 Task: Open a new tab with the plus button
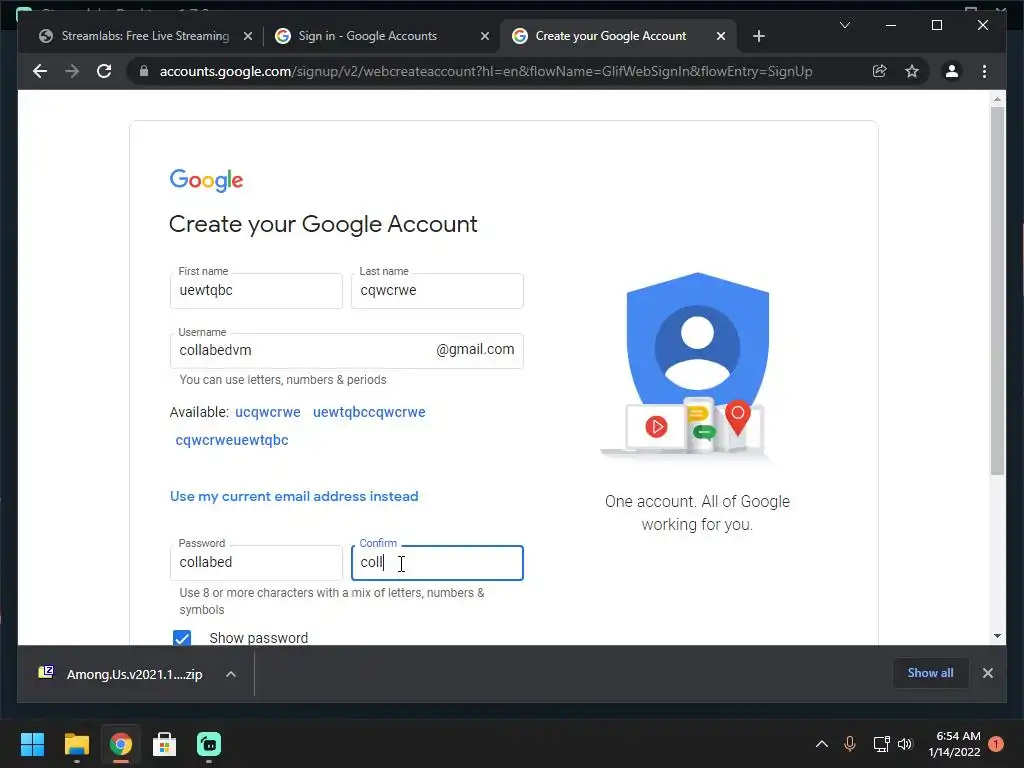coord(758,36)
